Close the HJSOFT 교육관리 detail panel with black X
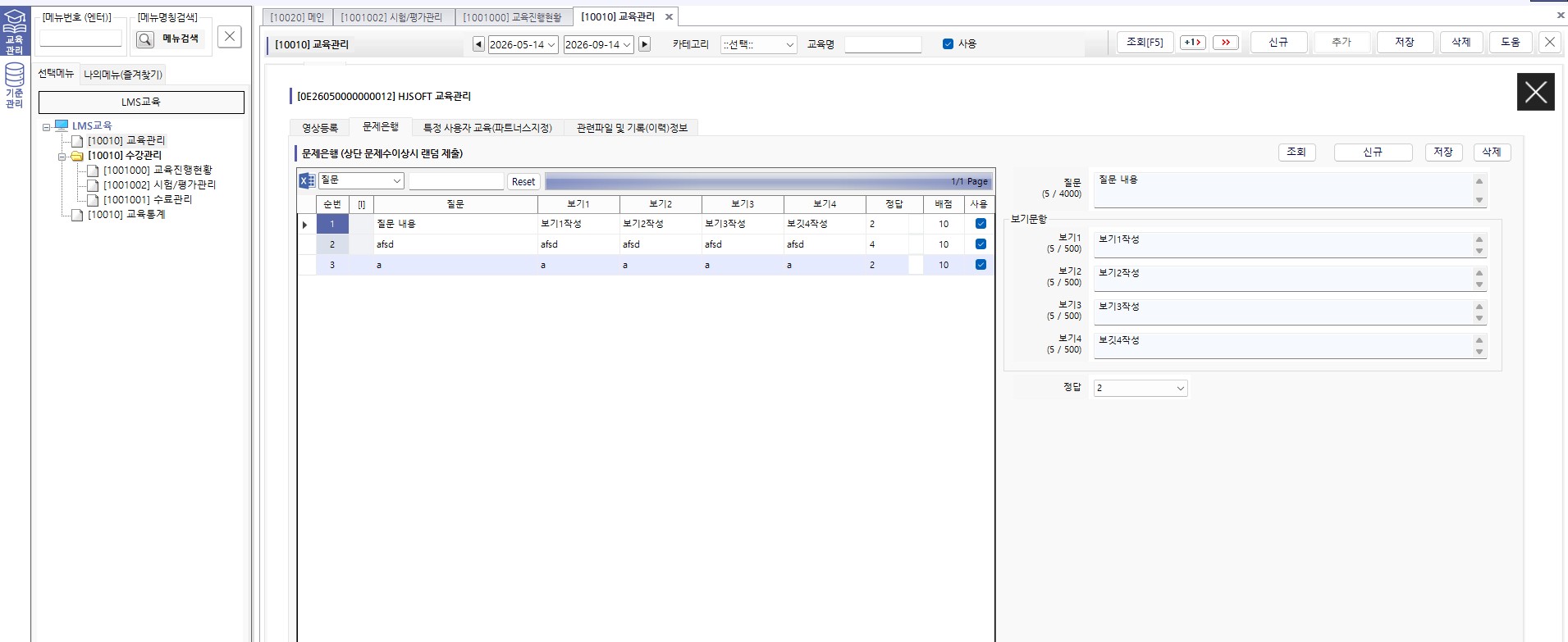The height and width of the screenshot is (642, 1568). (x=1535, y=92)
